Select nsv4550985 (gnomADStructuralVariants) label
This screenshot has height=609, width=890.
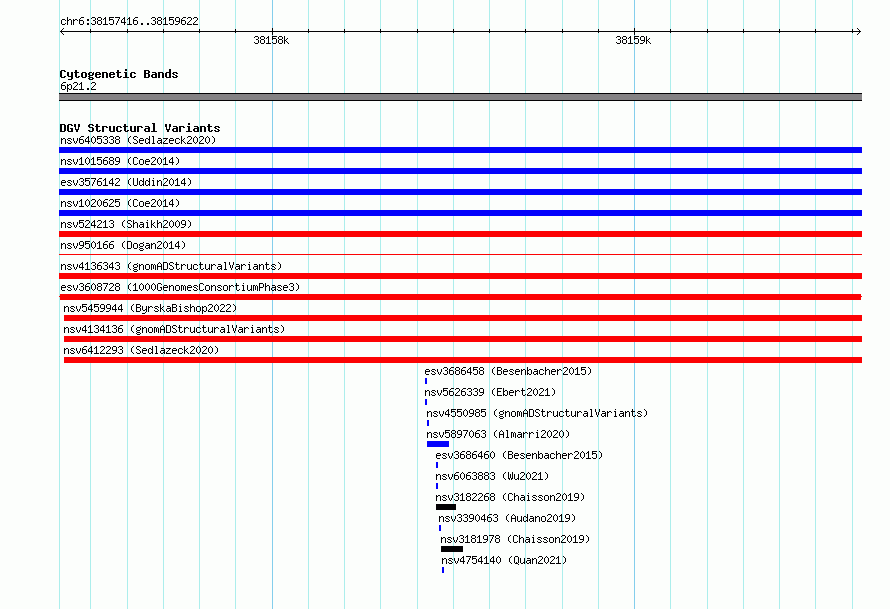pos(537,413)
